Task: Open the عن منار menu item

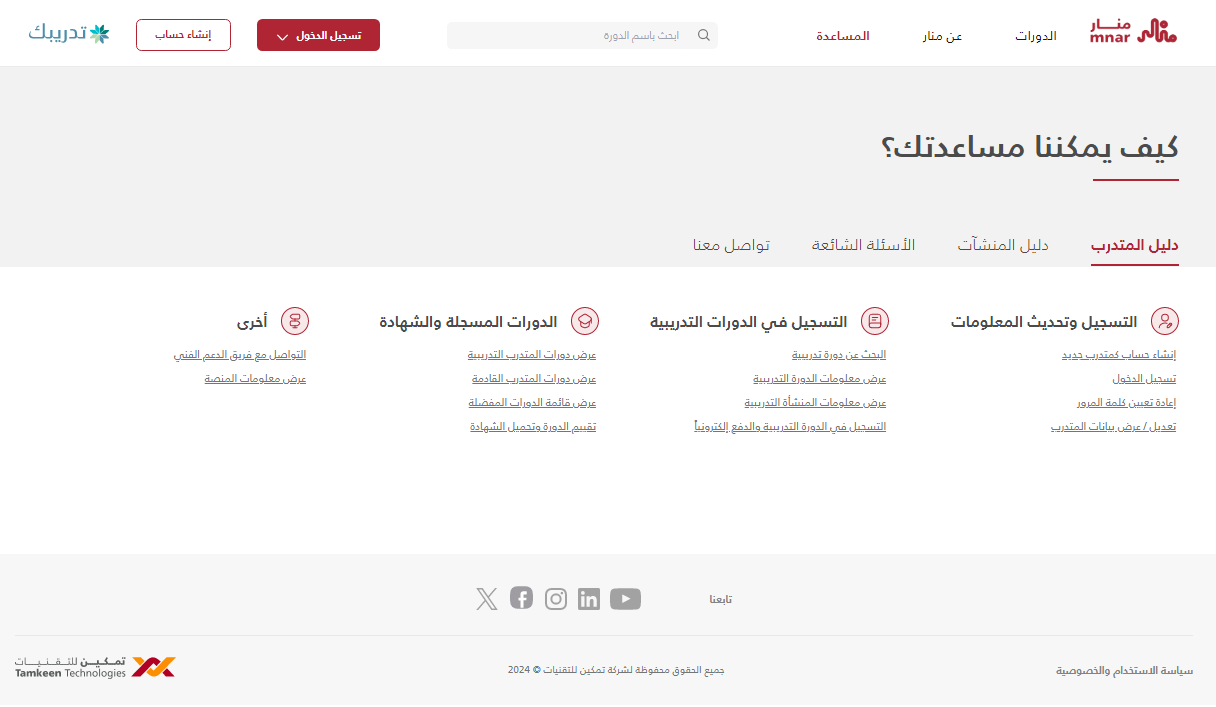Action: click(942, 36)
